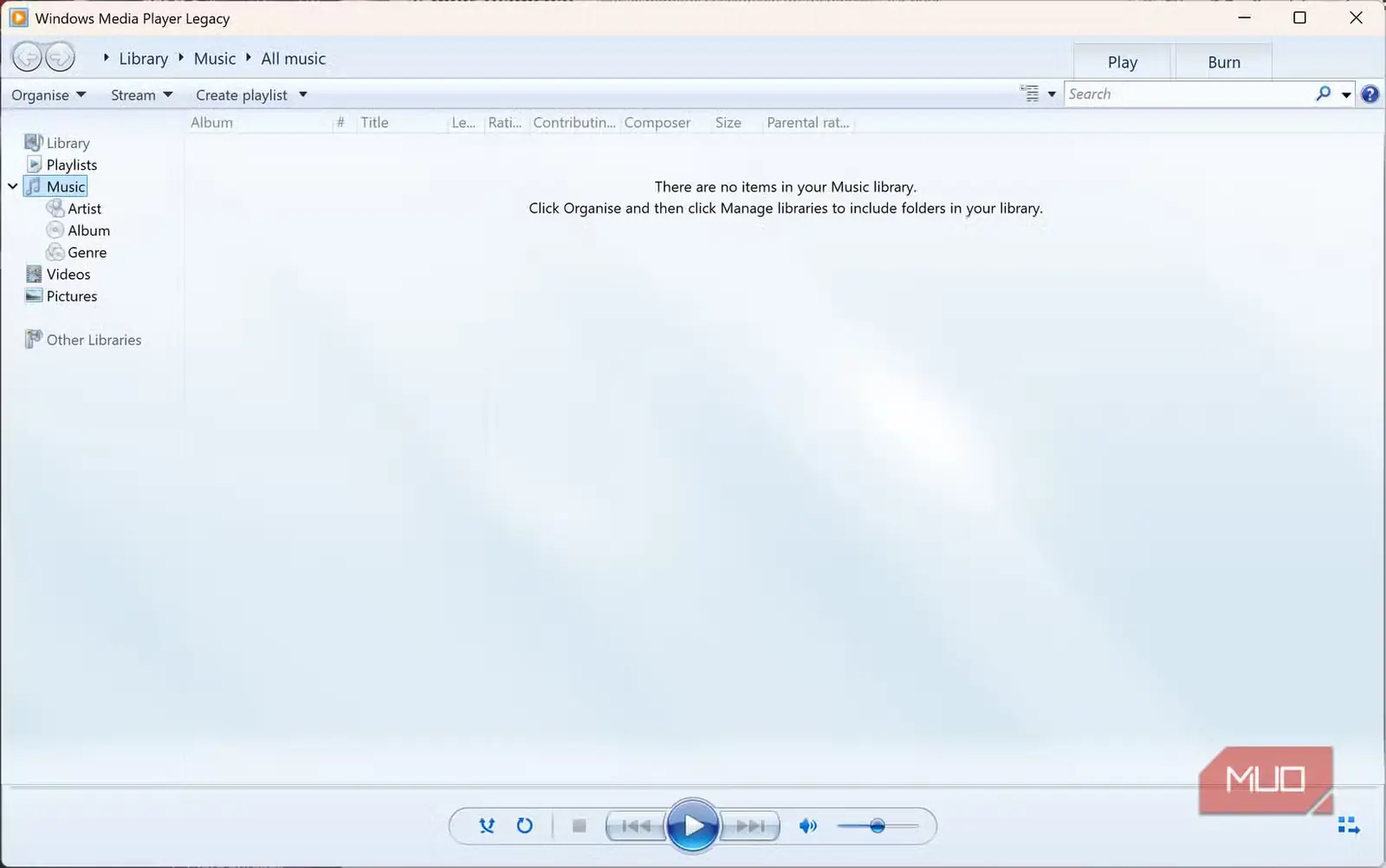Browse music by Album
The width and height of the screenshot is (1386, 868).
78,230
